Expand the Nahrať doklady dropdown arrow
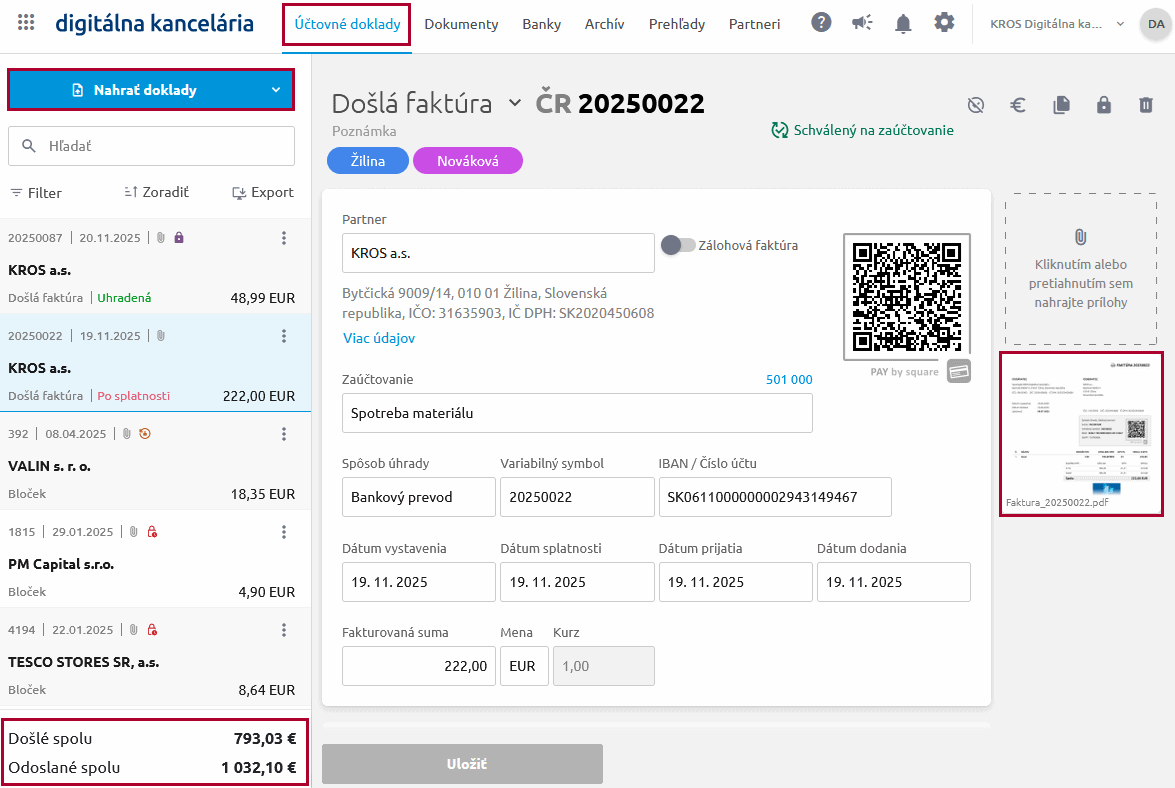 [276, 90]
